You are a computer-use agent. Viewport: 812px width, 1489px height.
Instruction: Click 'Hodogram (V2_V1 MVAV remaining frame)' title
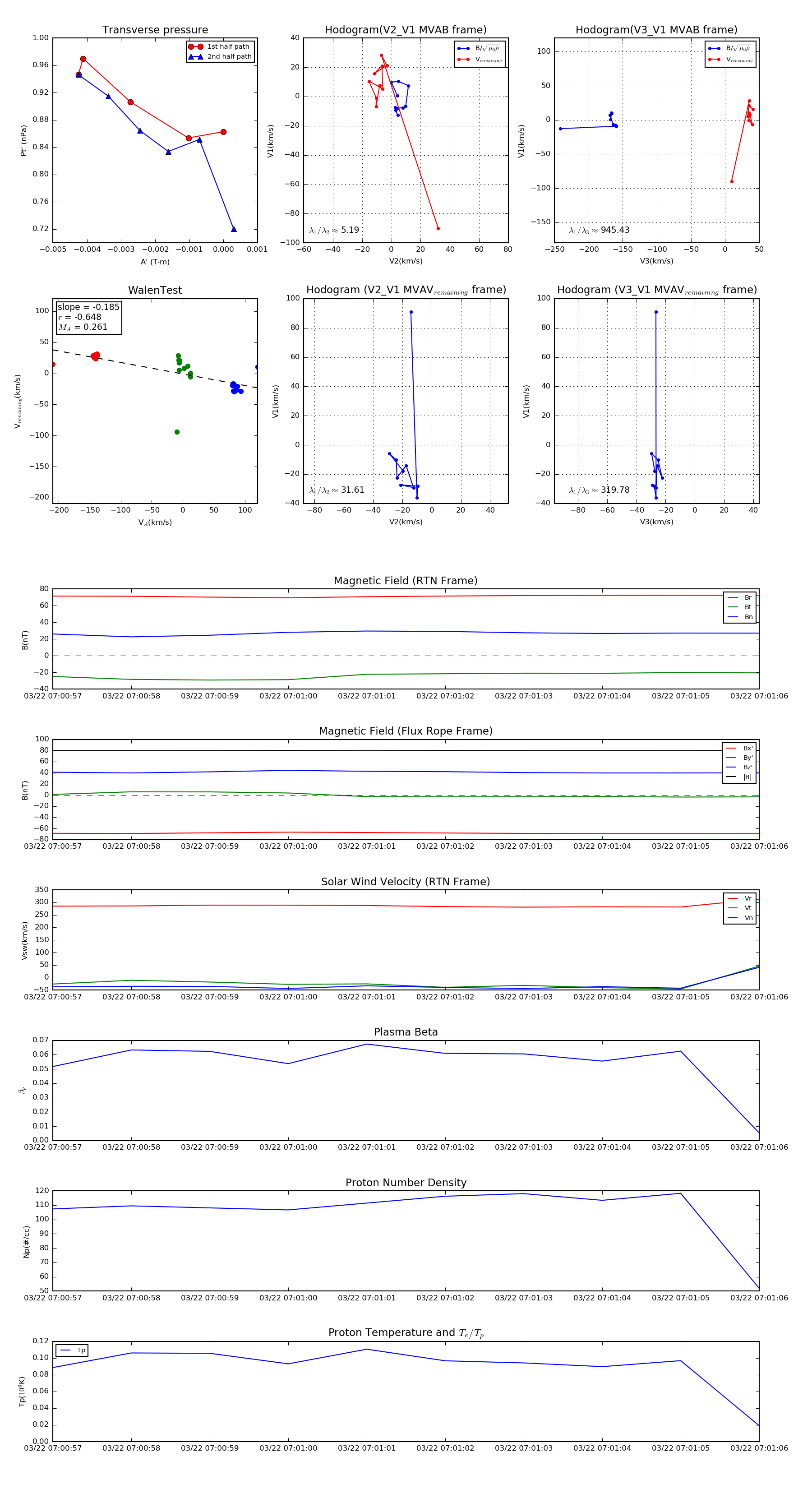coord(406,290)
